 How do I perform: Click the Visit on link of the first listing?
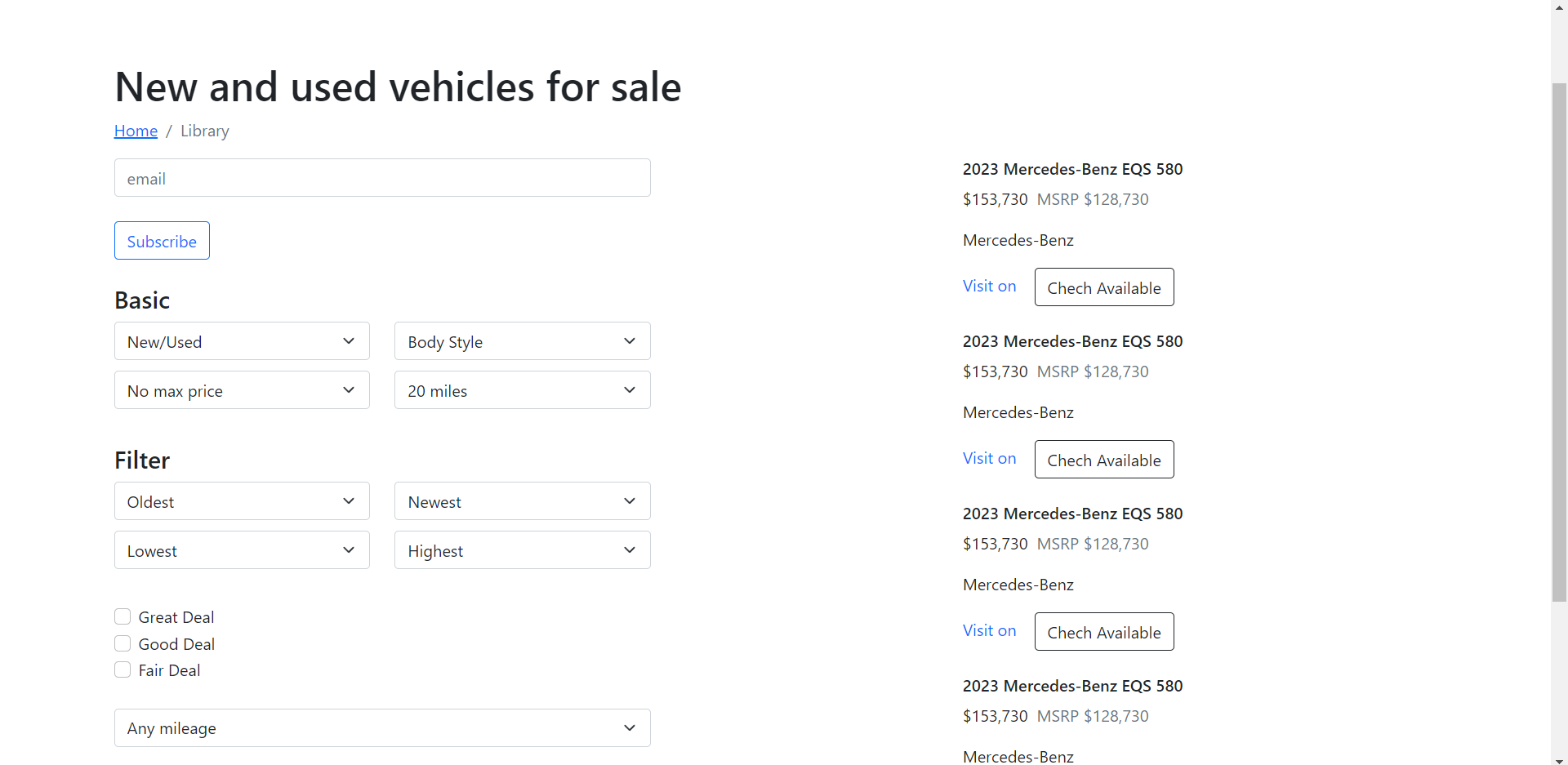pos(989,286)
